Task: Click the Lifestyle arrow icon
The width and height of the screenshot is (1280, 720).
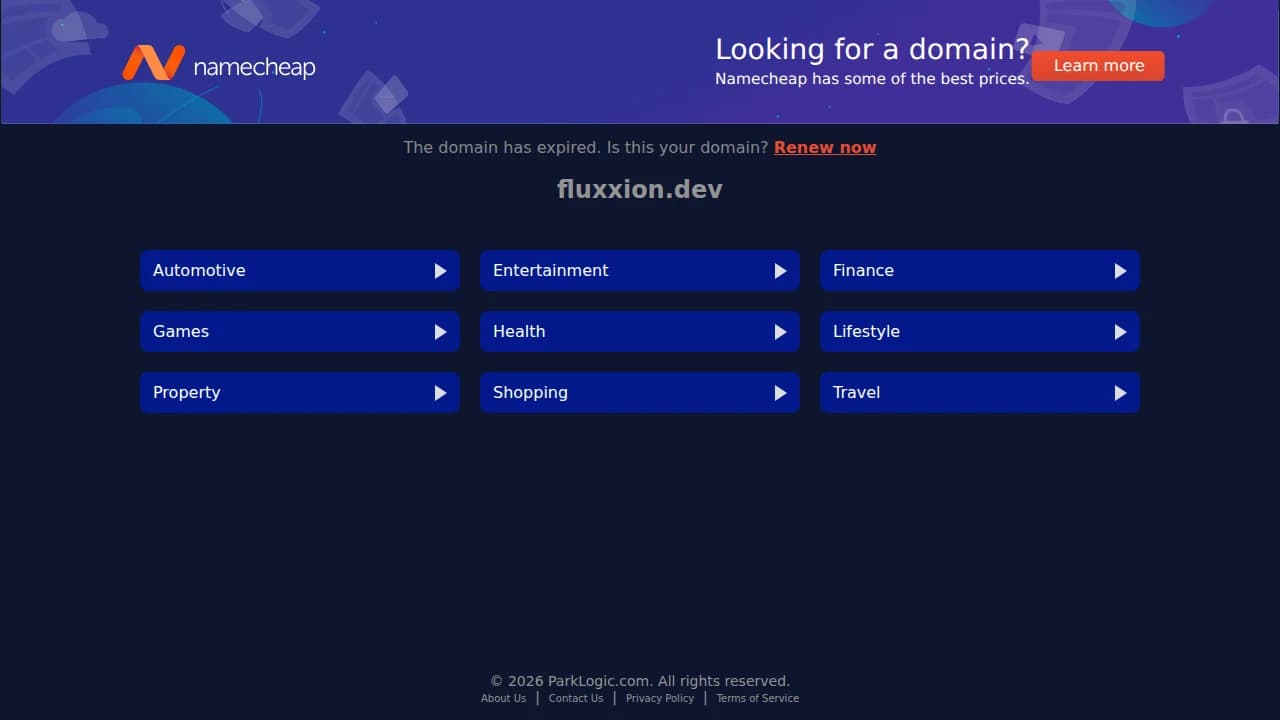Action: 1120,331
